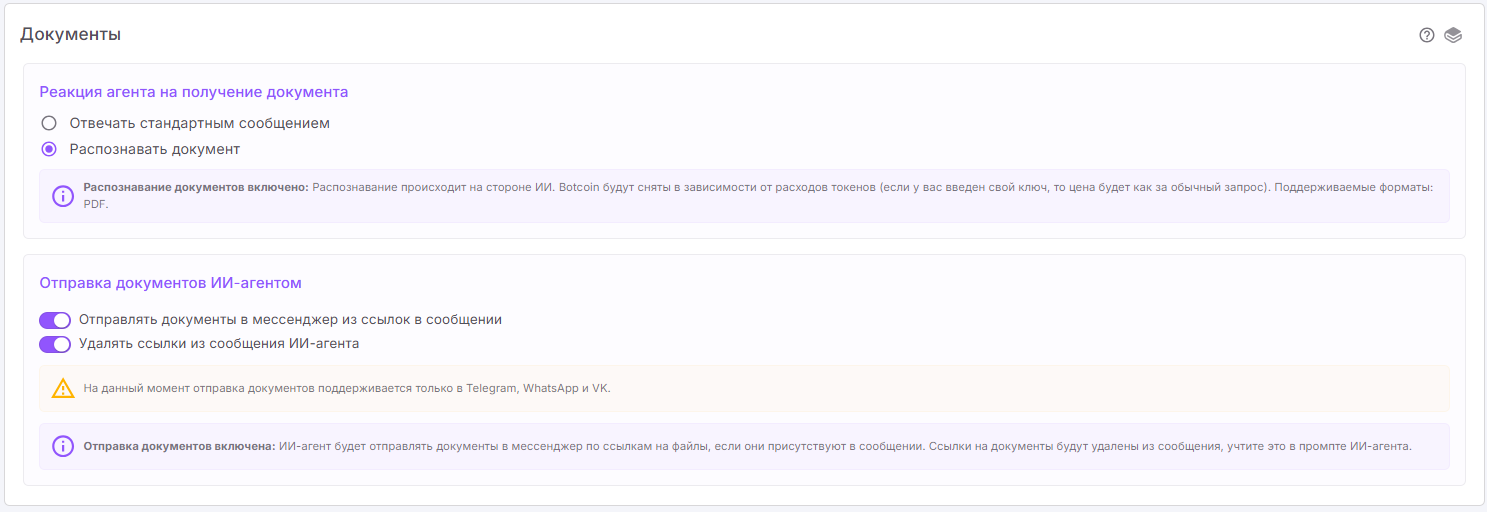Click bold text 'Распознавание документов включено:'

[x=196, y=187]
